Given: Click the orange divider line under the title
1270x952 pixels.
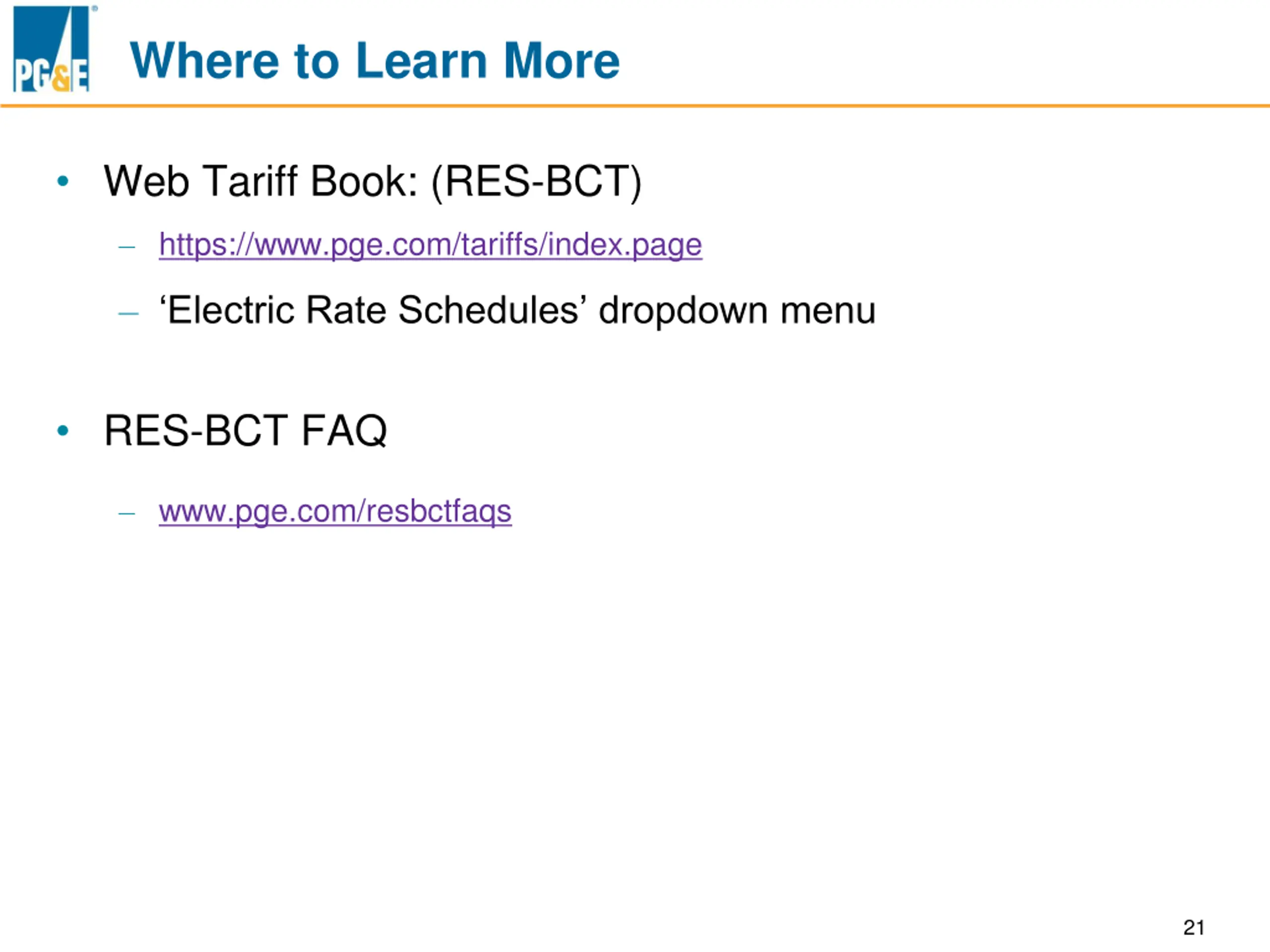Looking at the screenshot, I should click(x=635, y=106).
